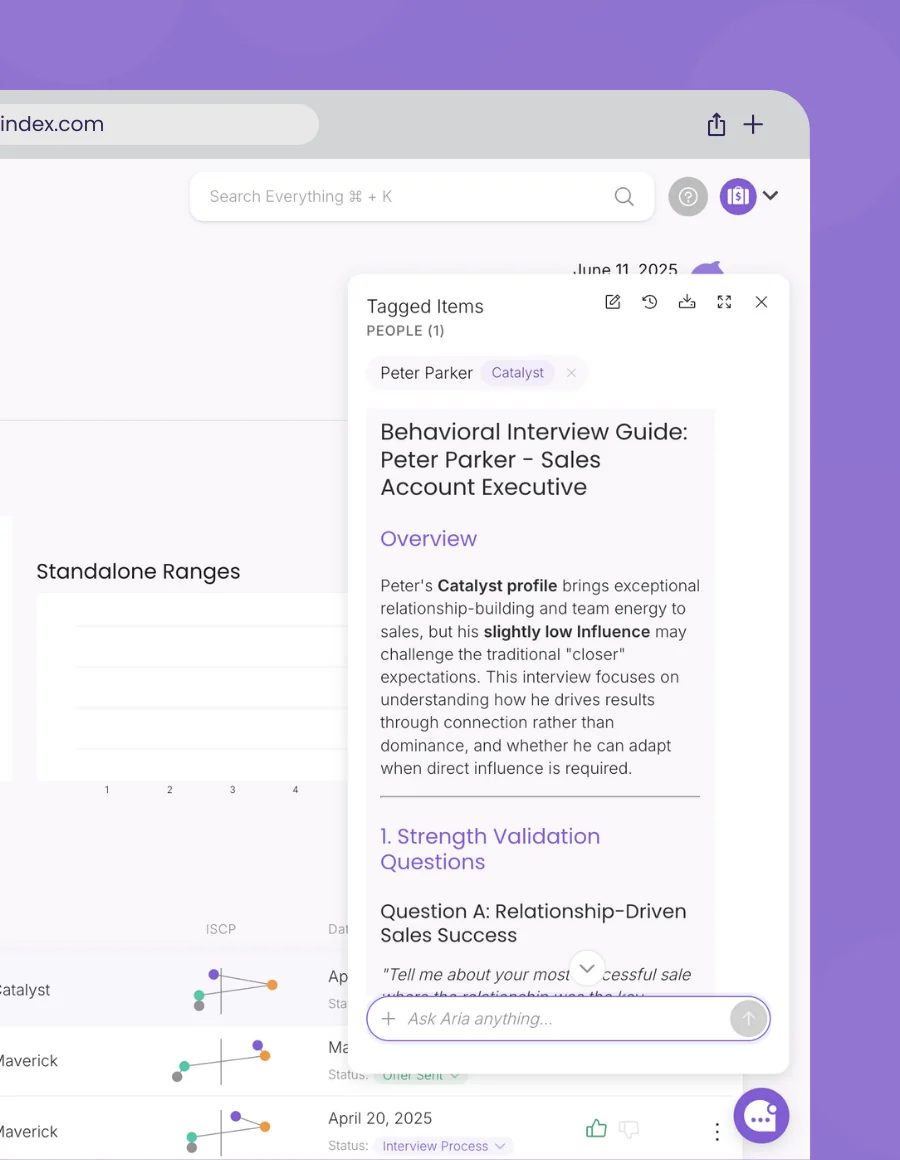The image size is (900, 1160).
Task: Open three-dot menu on April 20 row
Action: tap(717, 1131)
